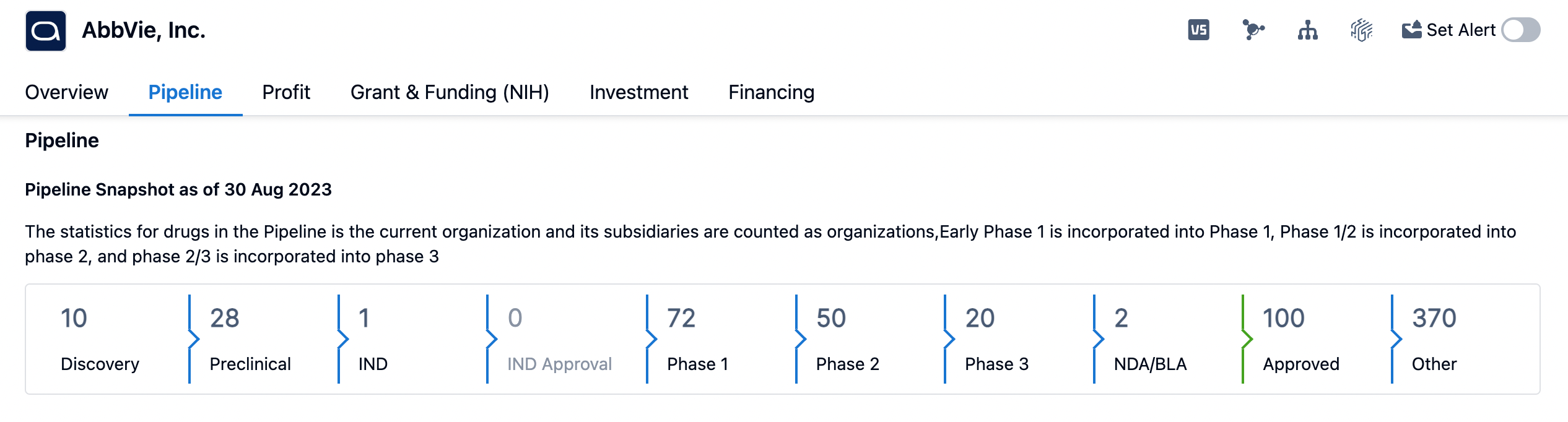Switch to the Overview tab
Screen dimensions: 1568x422
66,92
